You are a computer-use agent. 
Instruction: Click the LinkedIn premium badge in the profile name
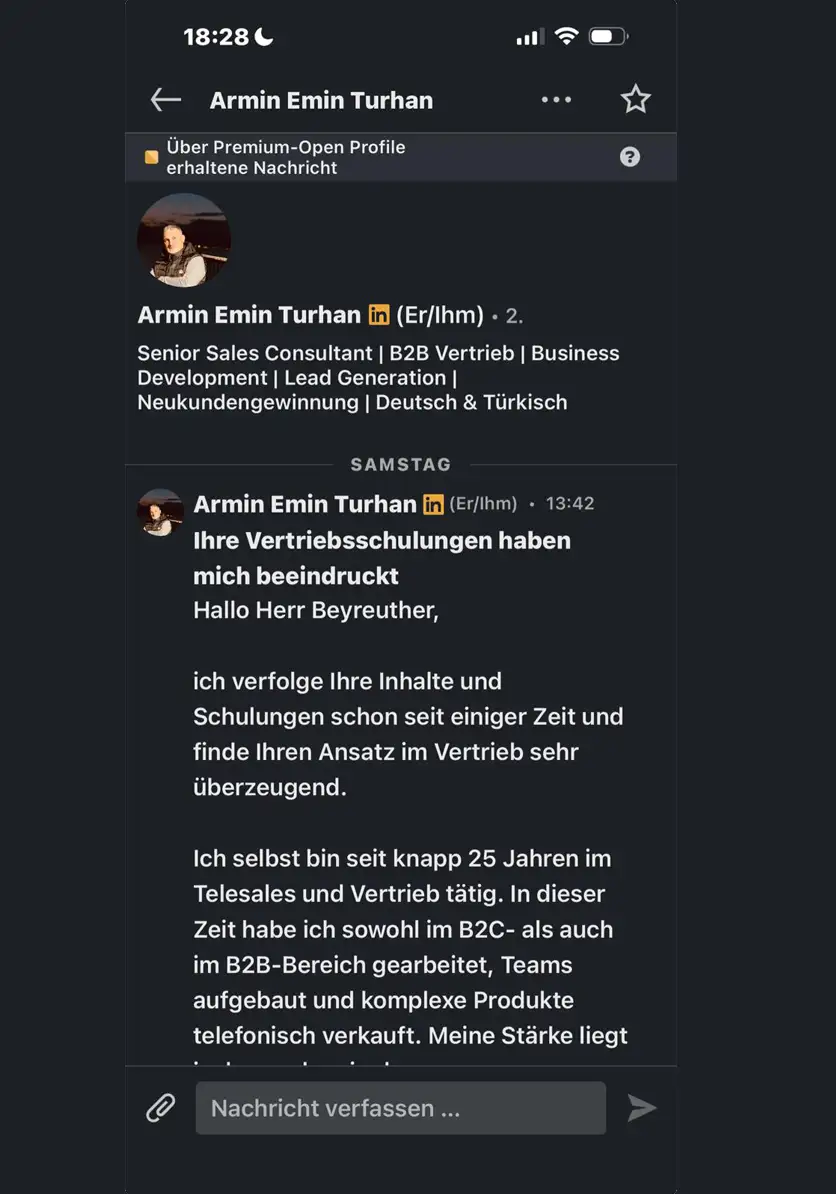click(x=378, y=314)
